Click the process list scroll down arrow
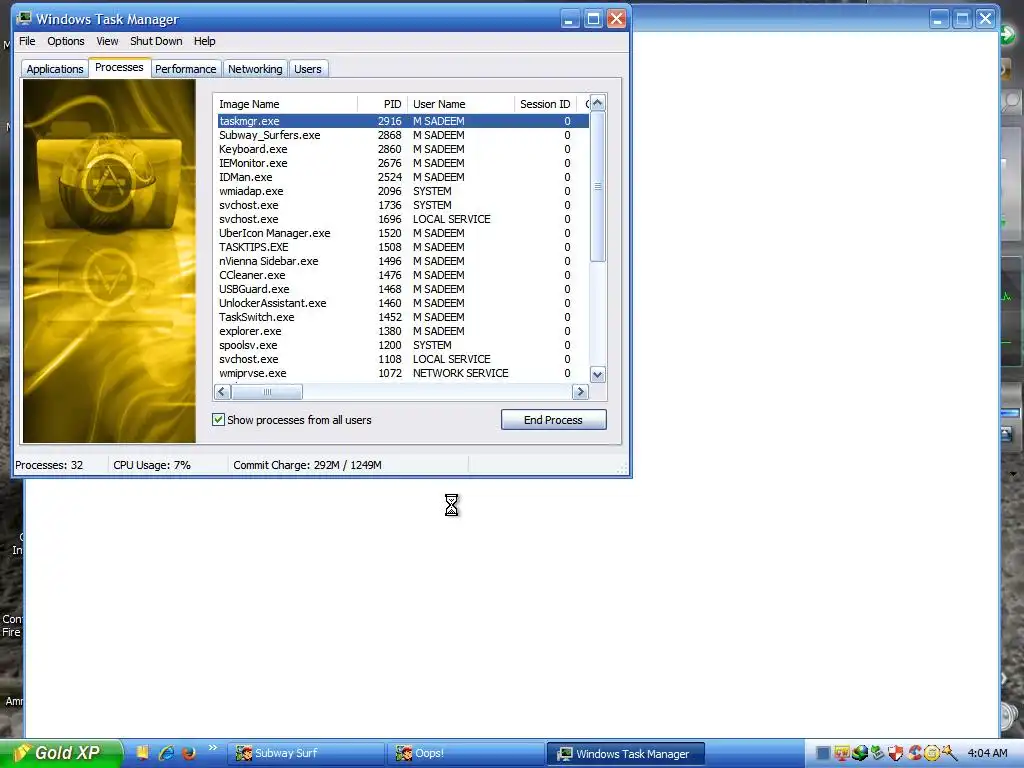Image resolution: width=1024 pixels, height=768 pixels. [598, 375]
